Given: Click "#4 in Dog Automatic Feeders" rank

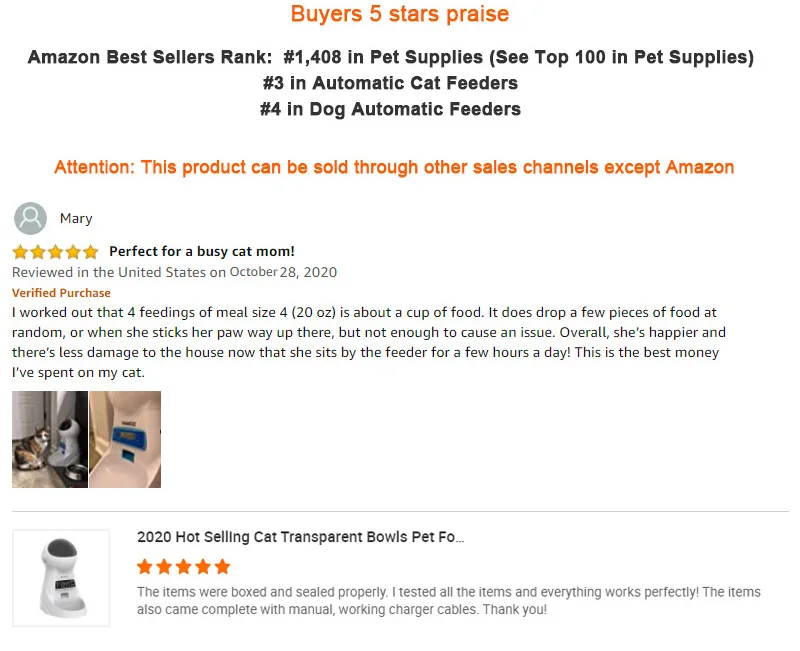Looking at the screenshot, I should 390,109.
